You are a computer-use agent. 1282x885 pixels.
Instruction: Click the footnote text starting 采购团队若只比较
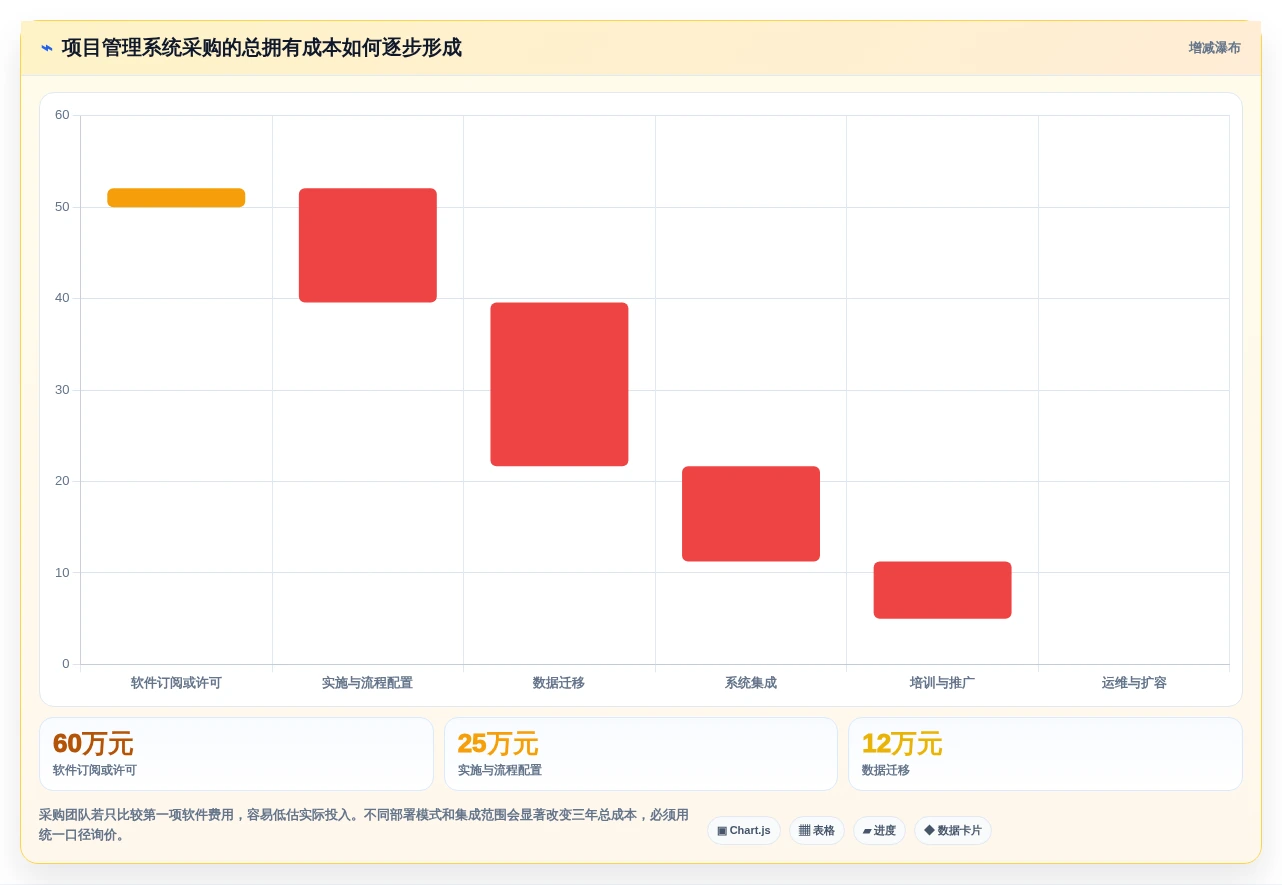(364, 825)
